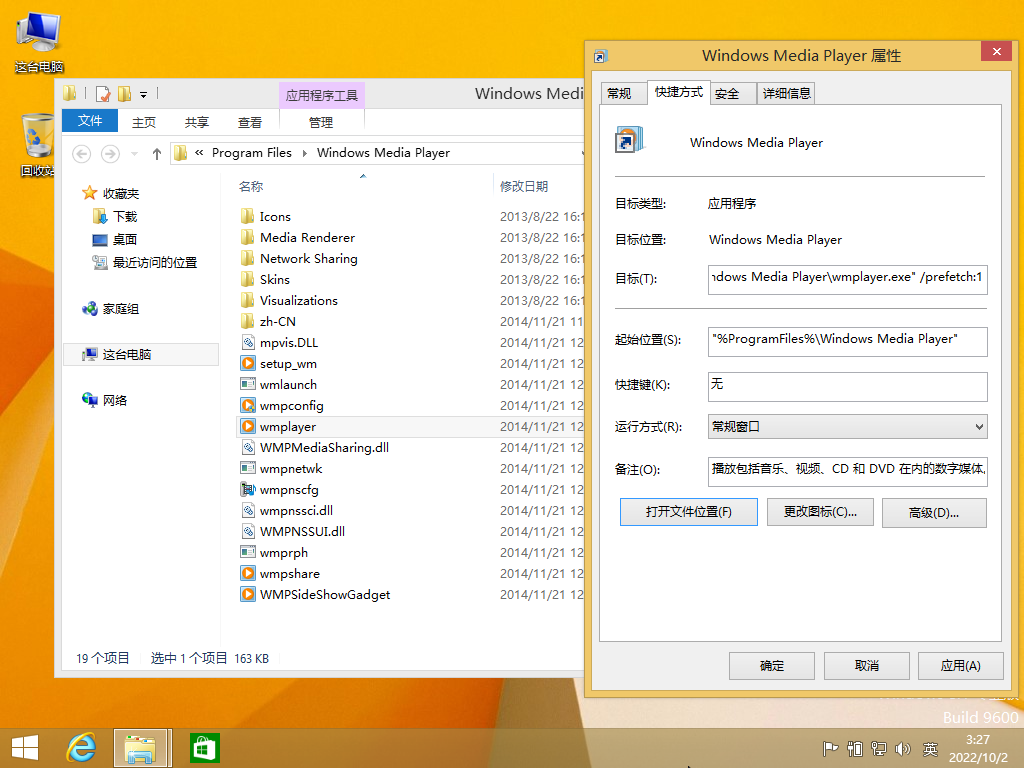Switch to the 查看 ribbon tab
The image size is (1024, 768).
[251, 120]
